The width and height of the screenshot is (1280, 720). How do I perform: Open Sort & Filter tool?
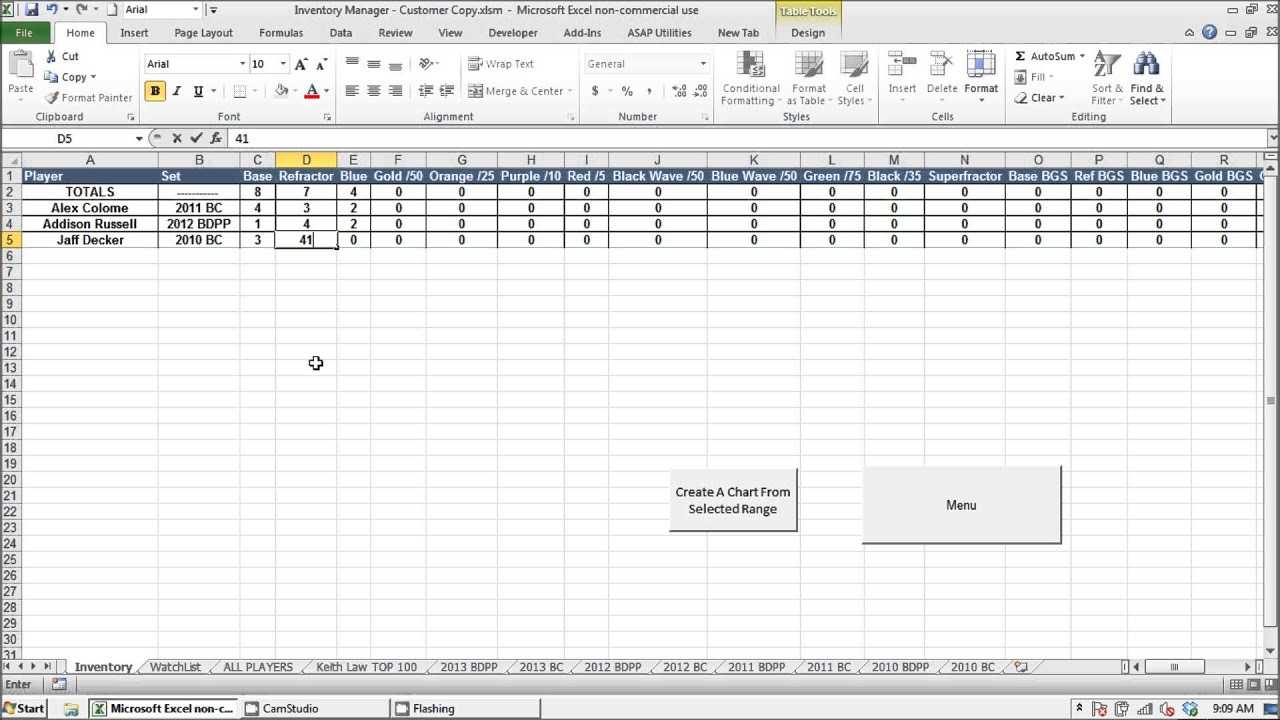[1107, 66]
